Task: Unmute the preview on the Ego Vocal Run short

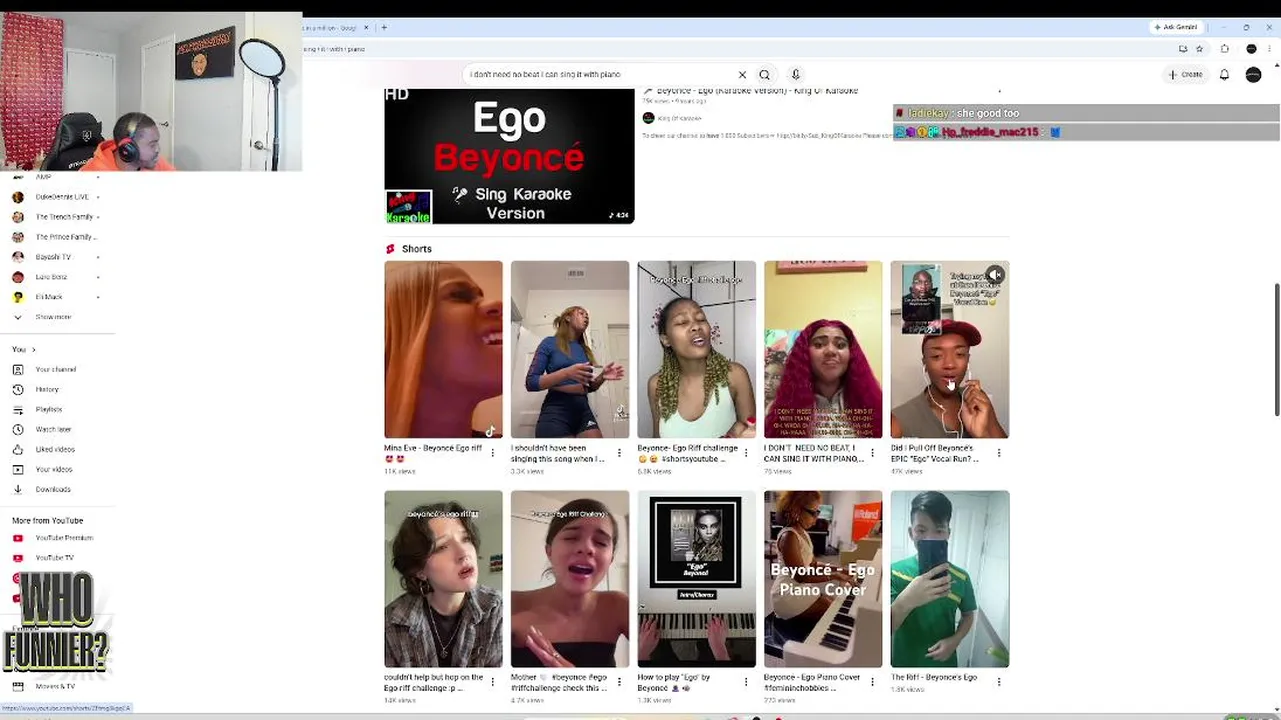Action: (995, 274)
